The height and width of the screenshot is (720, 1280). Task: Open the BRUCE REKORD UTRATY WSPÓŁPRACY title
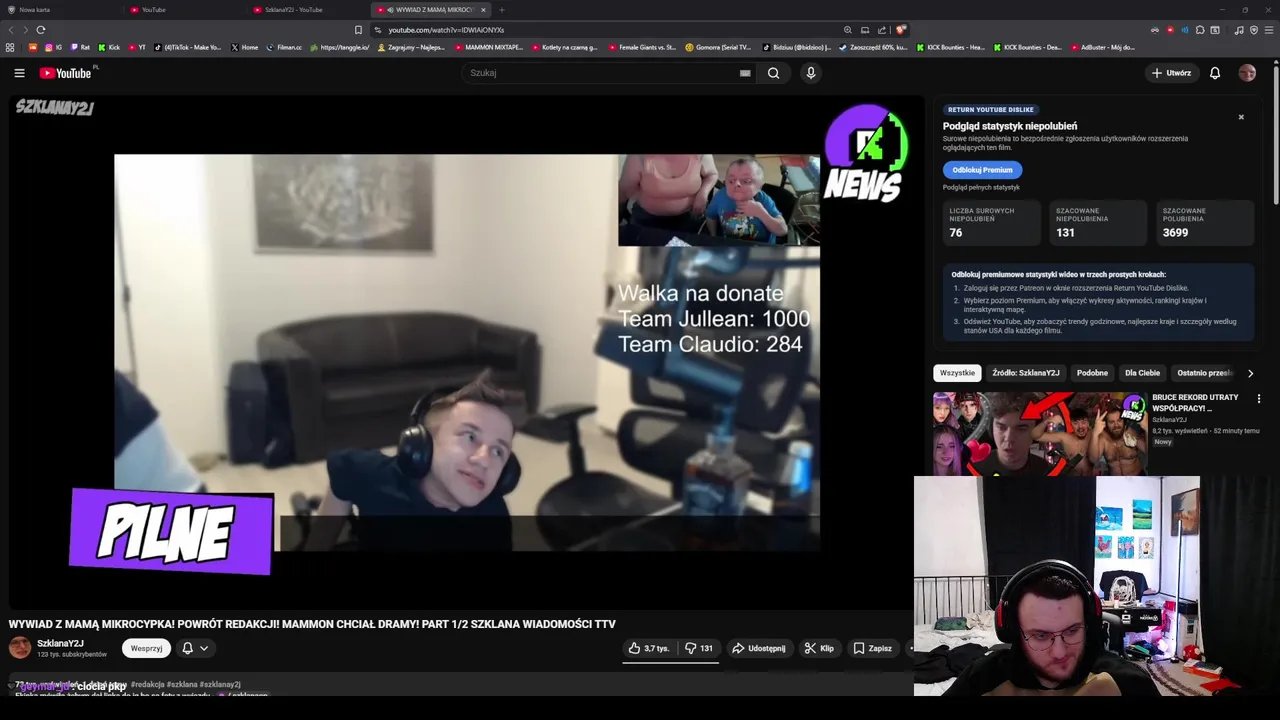(x=1195, y=403)
